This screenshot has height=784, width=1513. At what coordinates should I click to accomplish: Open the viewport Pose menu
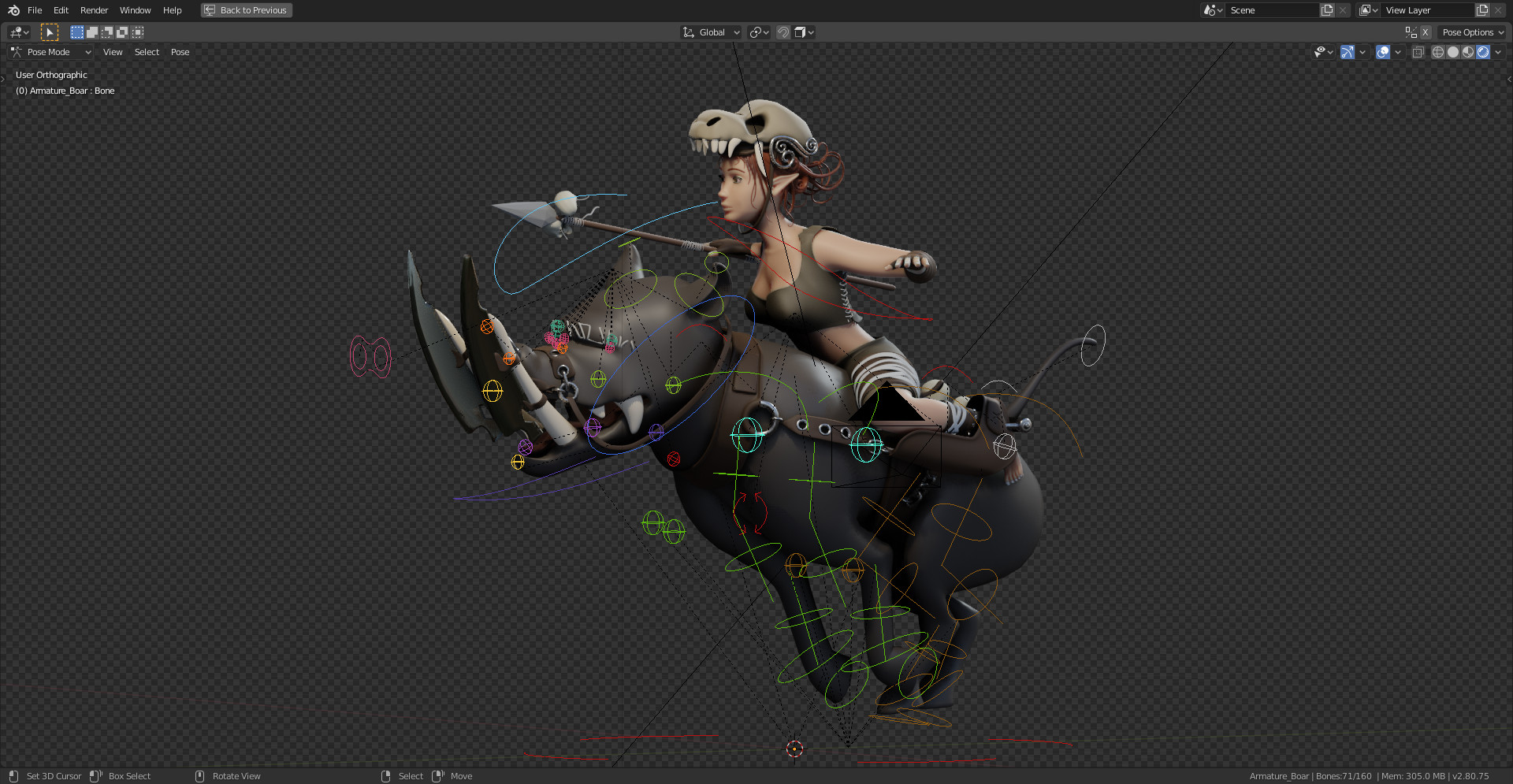click(180, 52)
